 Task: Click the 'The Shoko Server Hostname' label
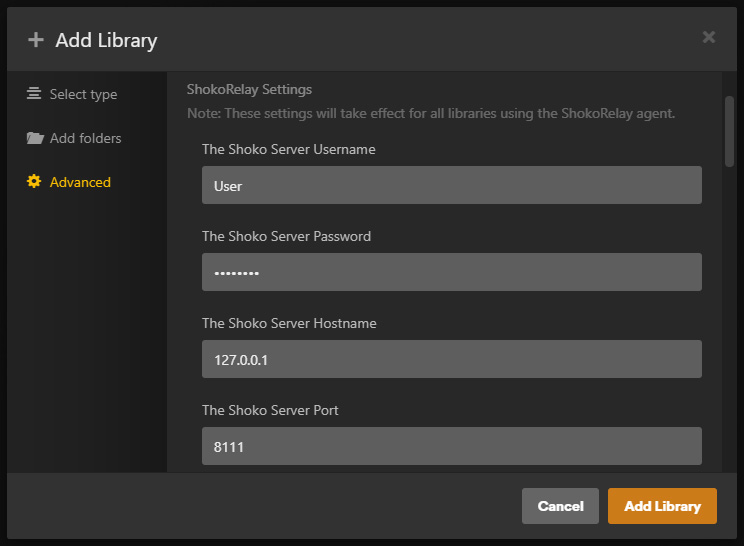(289, 324)
